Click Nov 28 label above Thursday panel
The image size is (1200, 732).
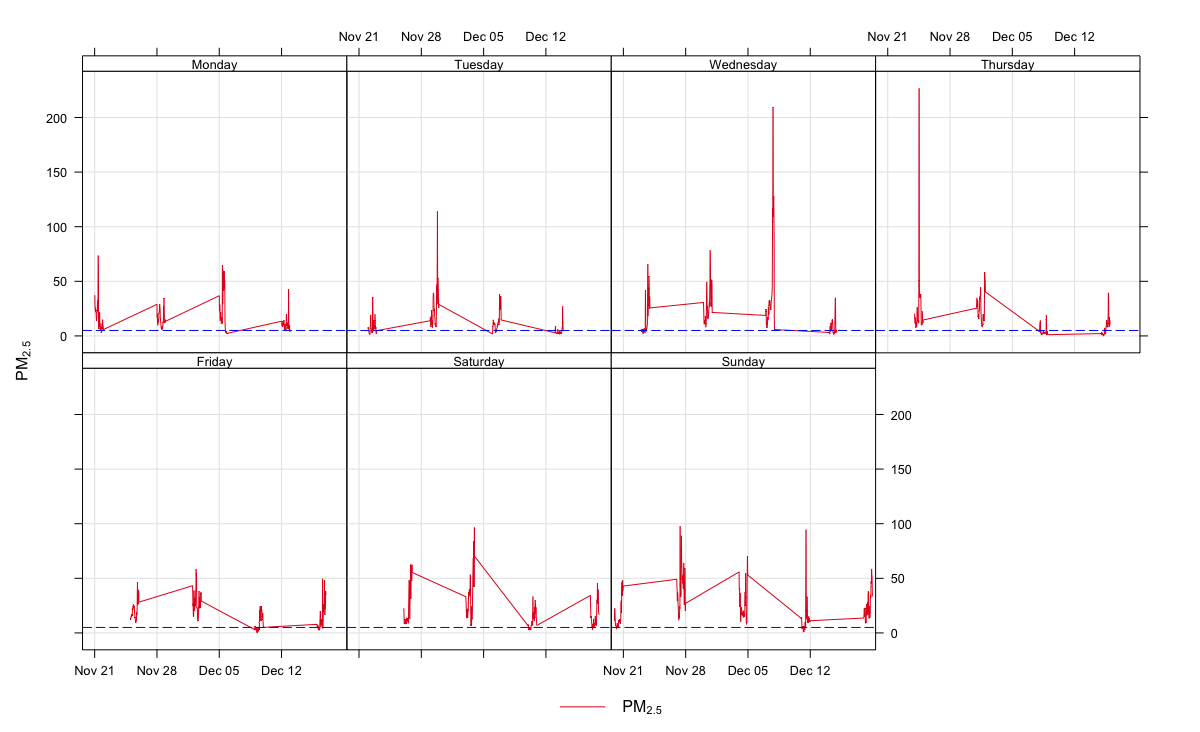click(949, 37)
